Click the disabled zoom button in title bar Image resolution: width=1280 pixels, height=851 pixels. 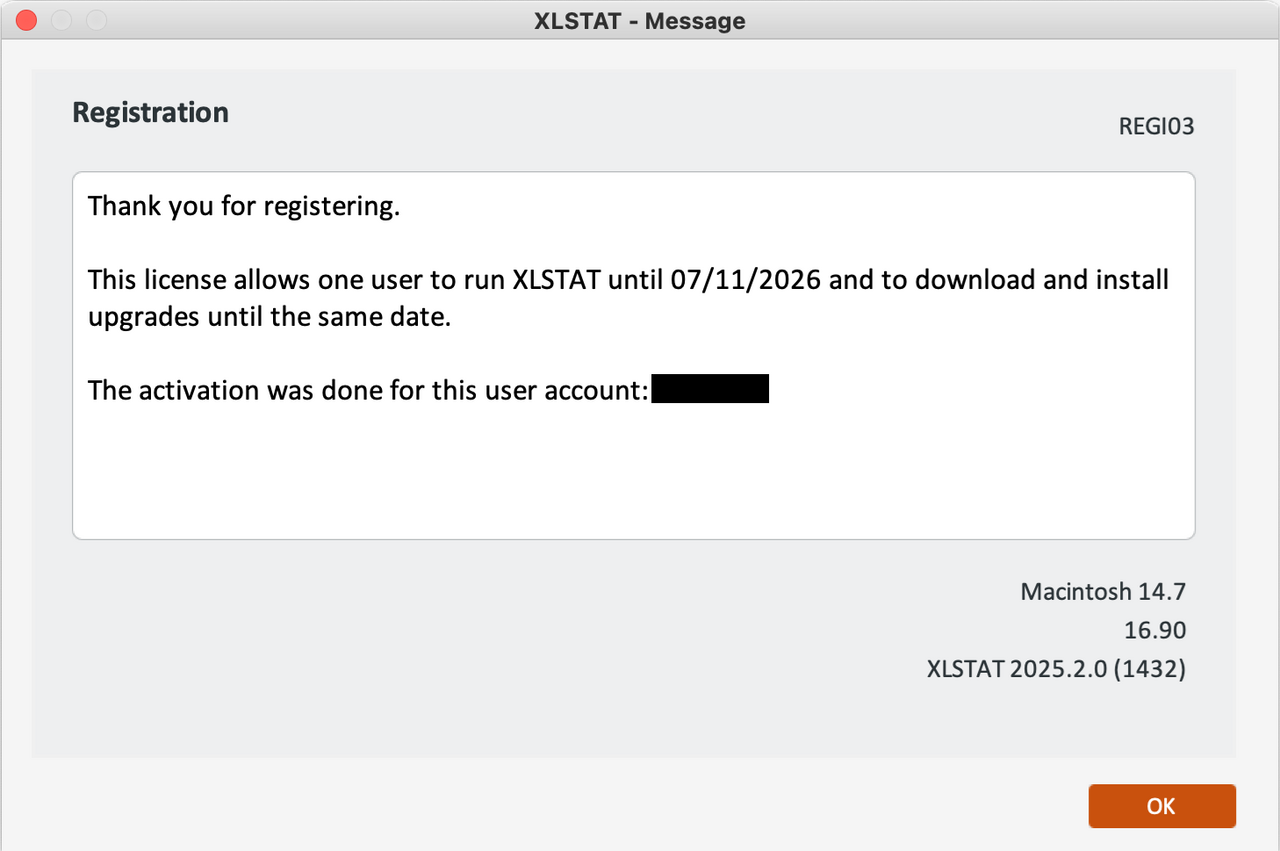tap(96, 20)
